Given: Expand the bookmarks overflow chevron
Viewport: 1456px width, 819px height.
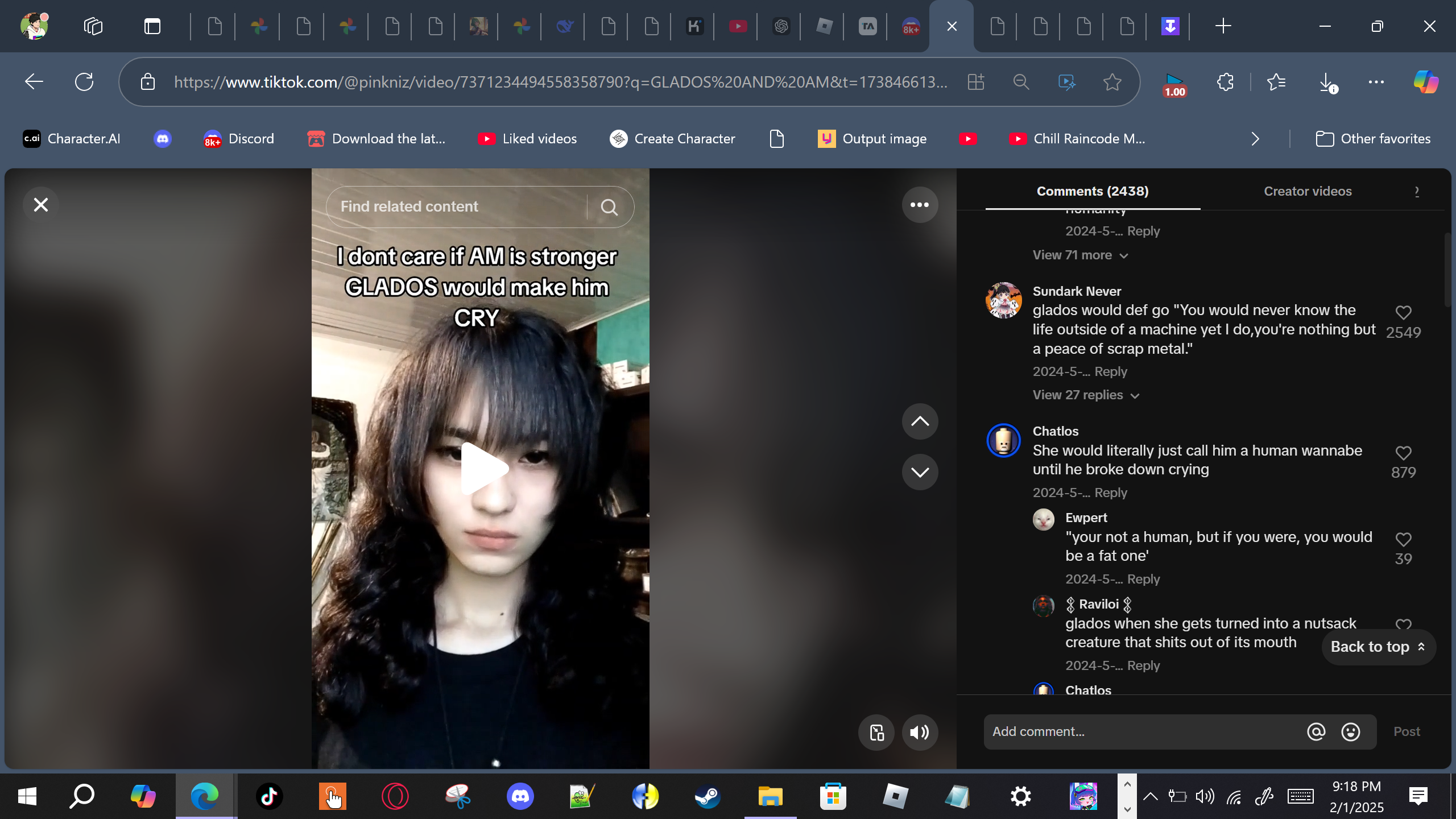Looking at the screenshot, I should pyautogui.click(x=1255, y=139).
